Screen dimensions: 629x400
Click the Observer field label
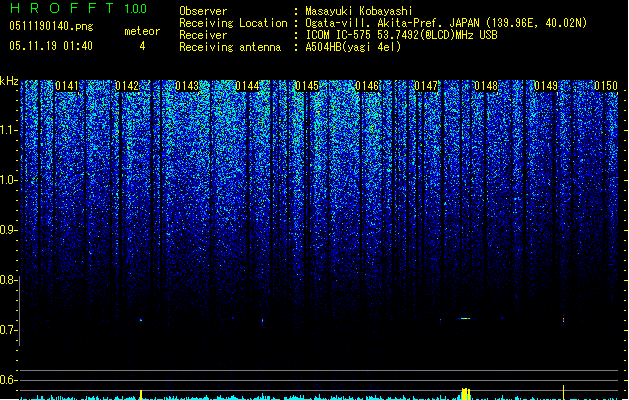tap(203, 11)
